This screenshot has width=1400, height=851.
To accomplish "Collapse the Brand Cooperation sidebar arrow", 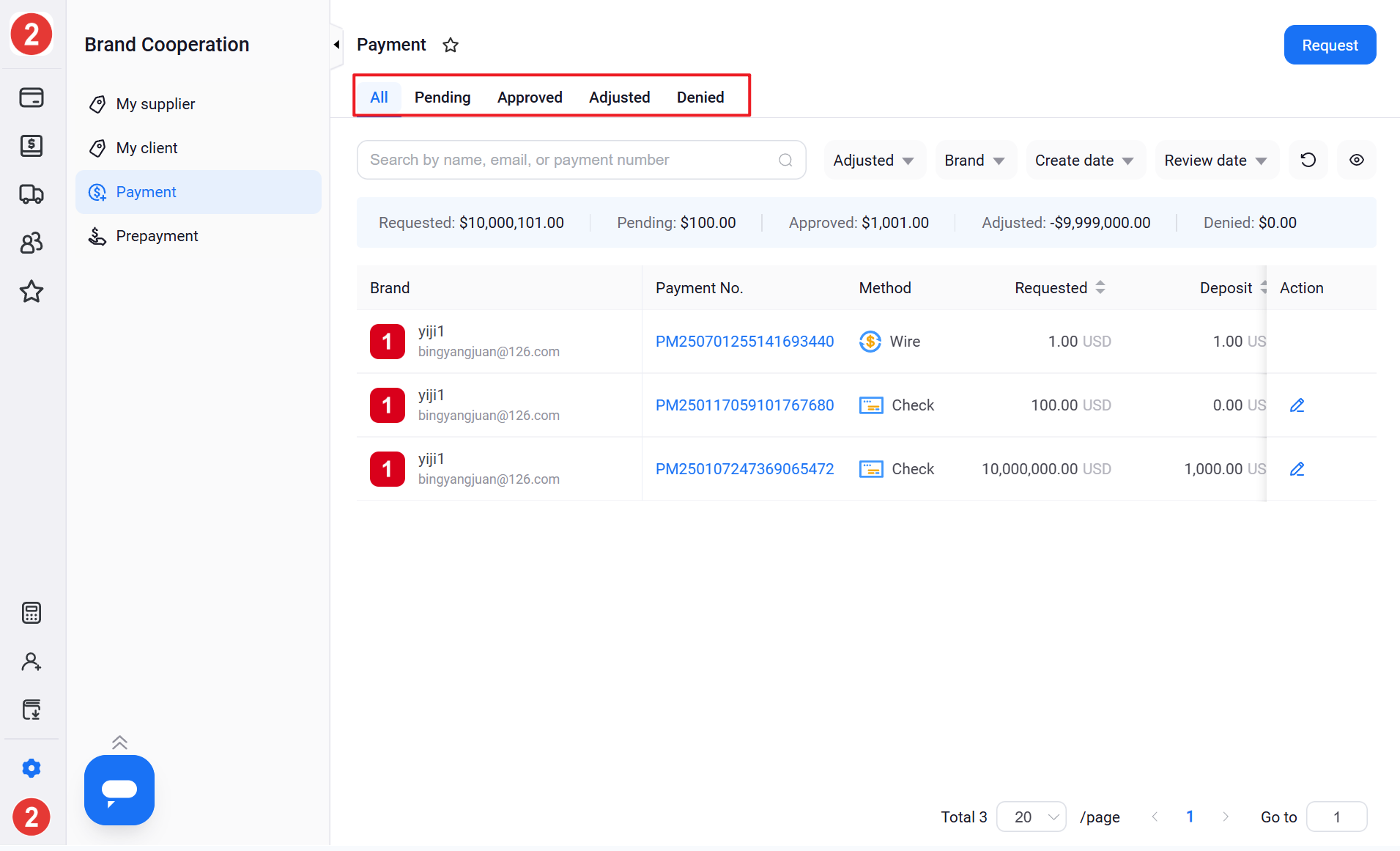I will point(336,45).
